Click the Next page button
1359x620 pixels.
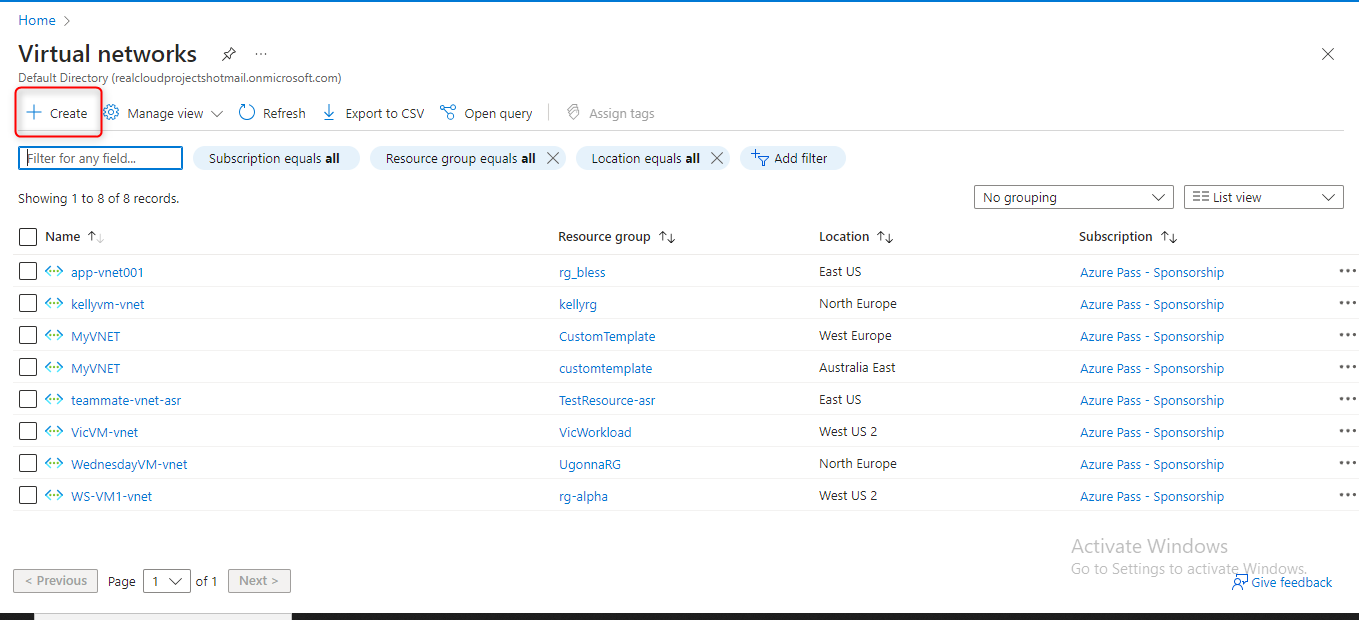point(259,581)
